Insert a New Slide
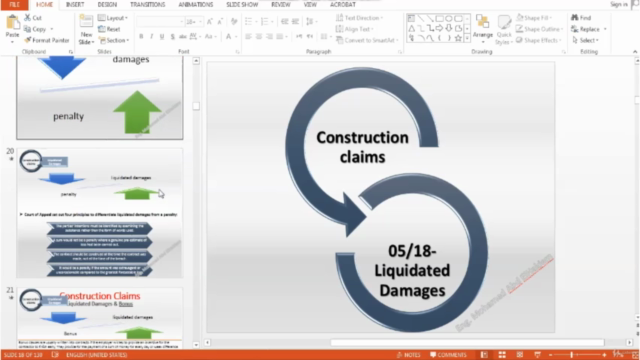The height and width of the screenshot is (360, 640). pos(86,29)
